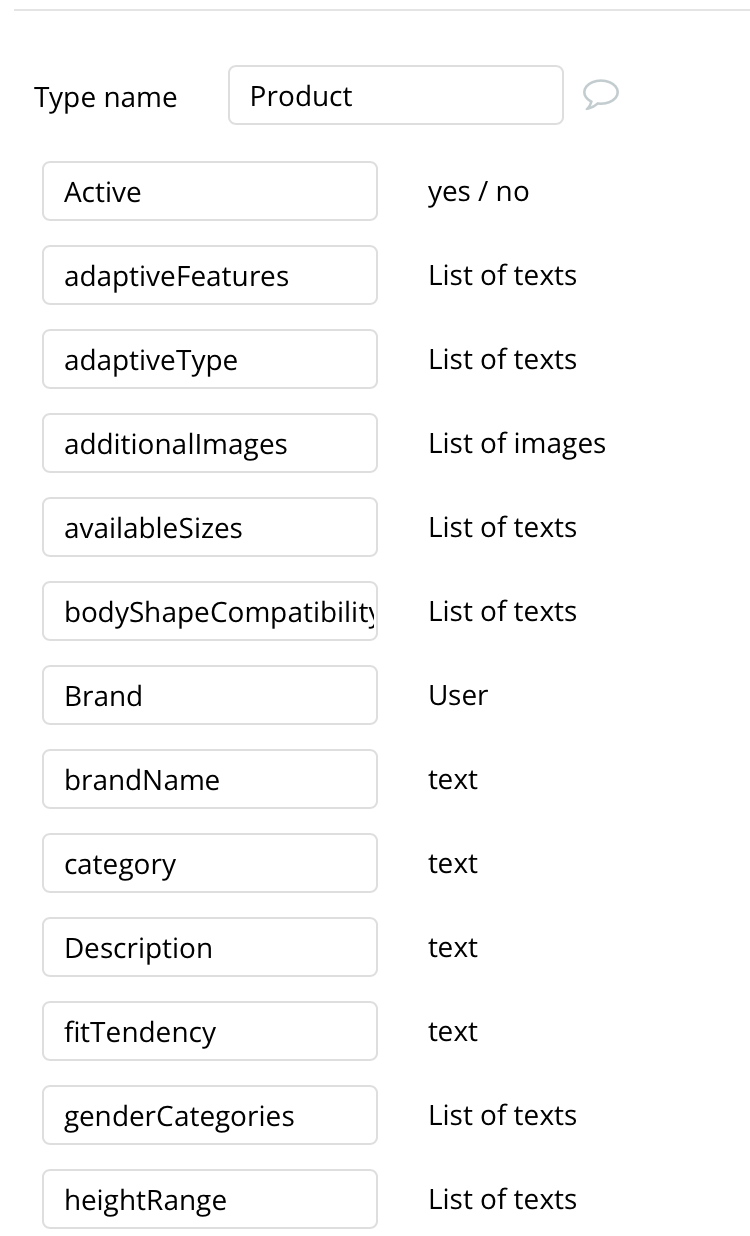The width and height of the screenshot is (750, 1236).
Task: Click the List of texts type beside heightRange
Action: [502, 1199]
